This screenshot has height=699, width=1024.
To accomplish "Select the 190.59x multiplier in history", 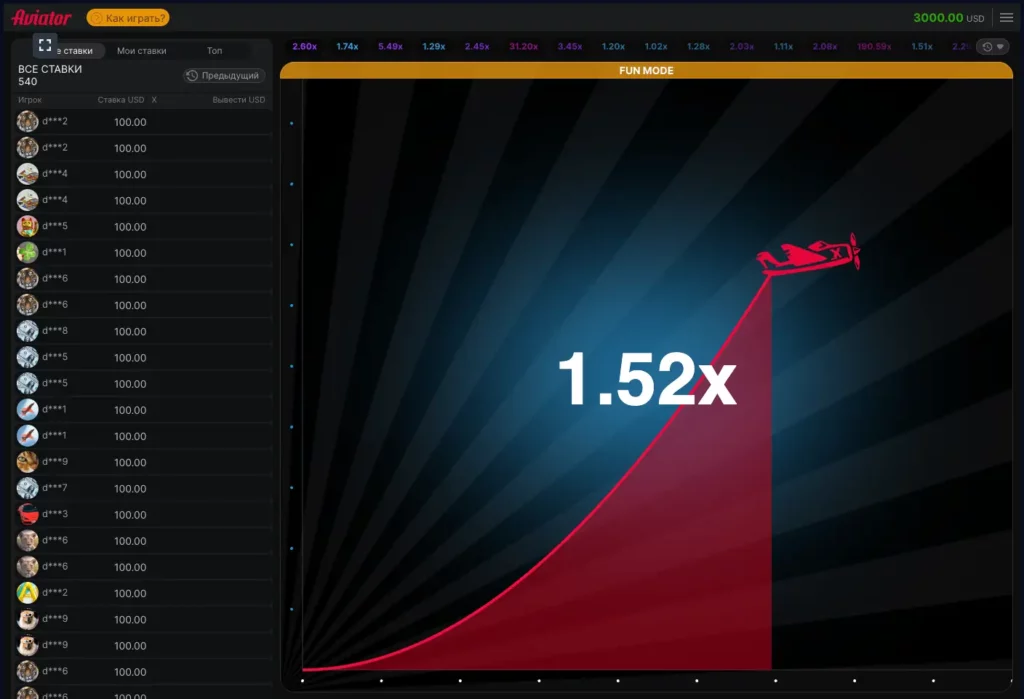I will (873, 47).
